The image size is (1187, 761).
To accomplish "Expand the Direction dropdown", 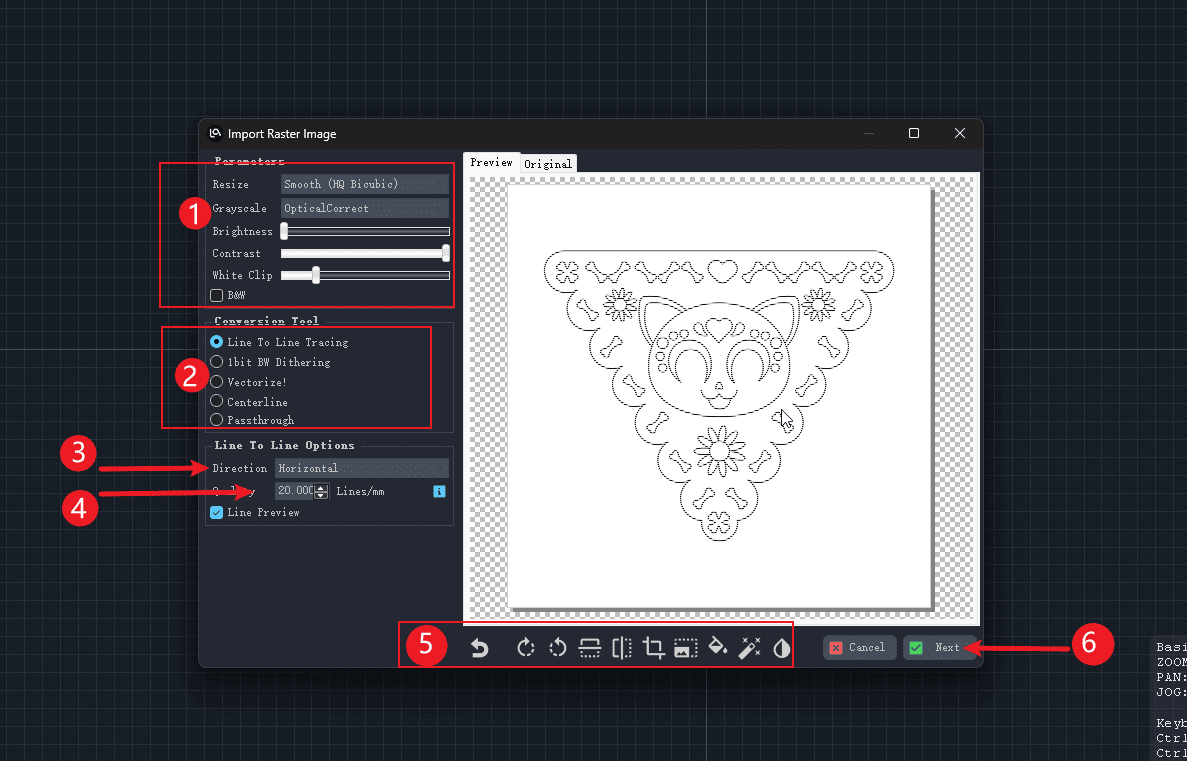I will 361,468.
